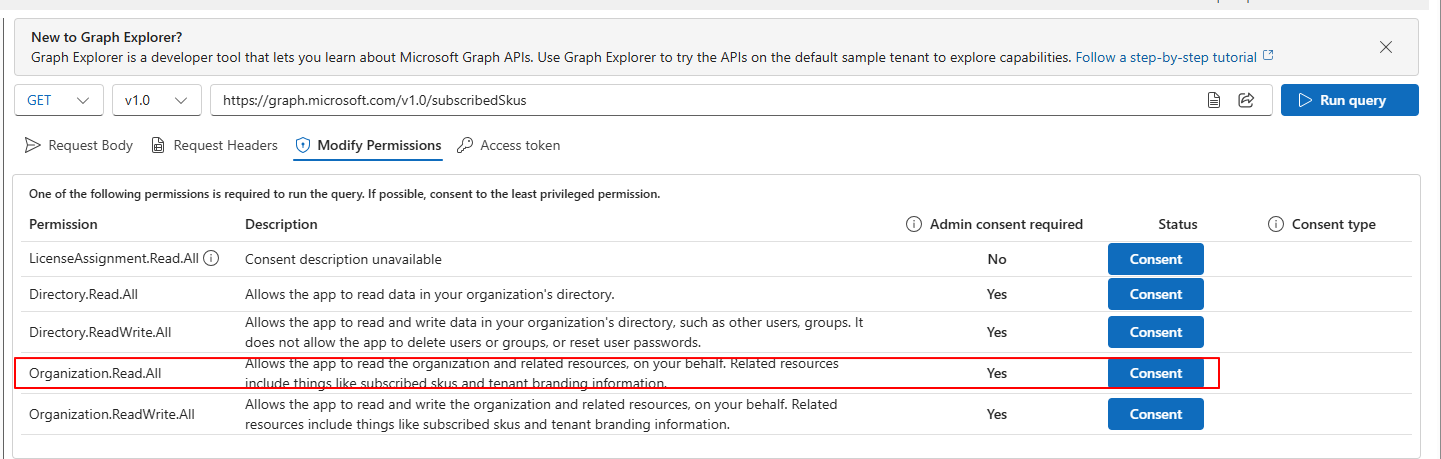Consent to Directory.Read.All permission
The height and width of the screenshot is (459, 1441).
[x=1156, y=294]
